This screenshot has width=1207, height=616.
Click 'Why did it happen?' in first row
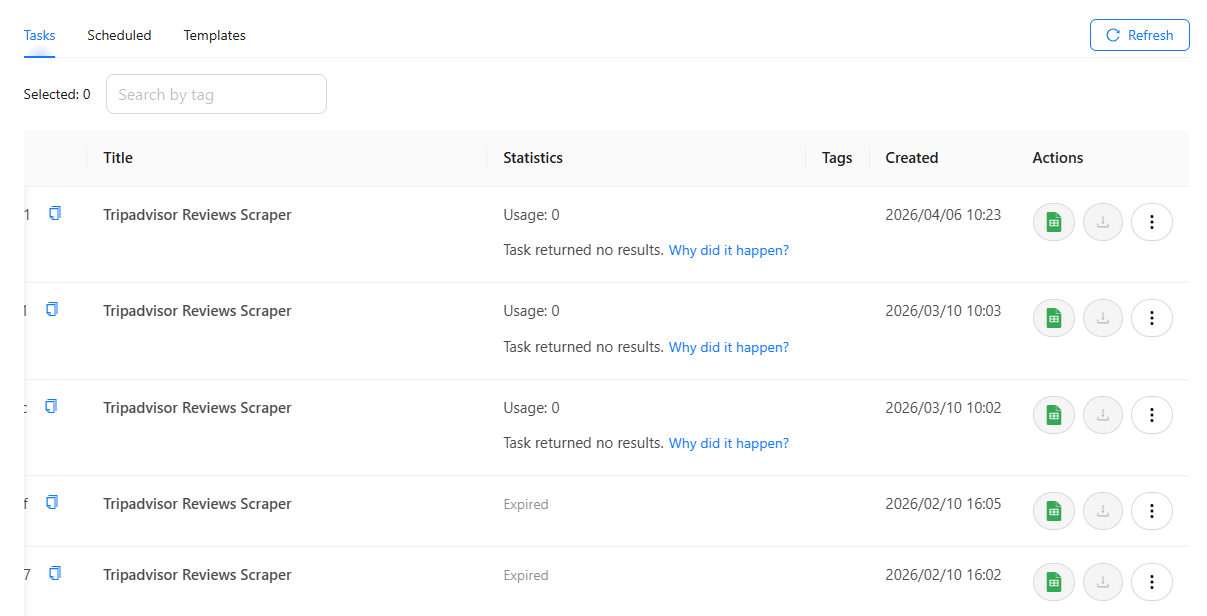[x=728, y=250]
